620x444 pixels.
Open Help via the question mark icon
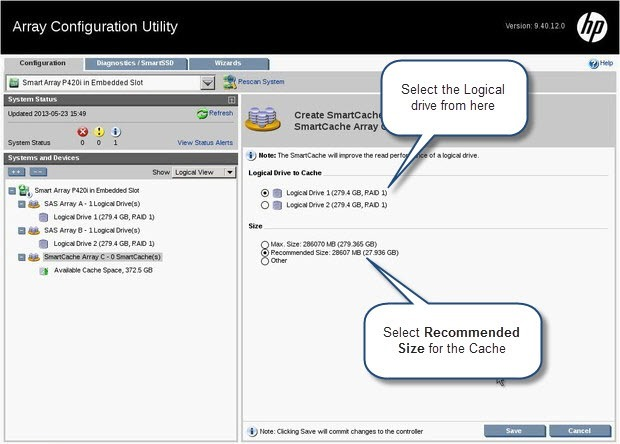click(x=594, y=63)
